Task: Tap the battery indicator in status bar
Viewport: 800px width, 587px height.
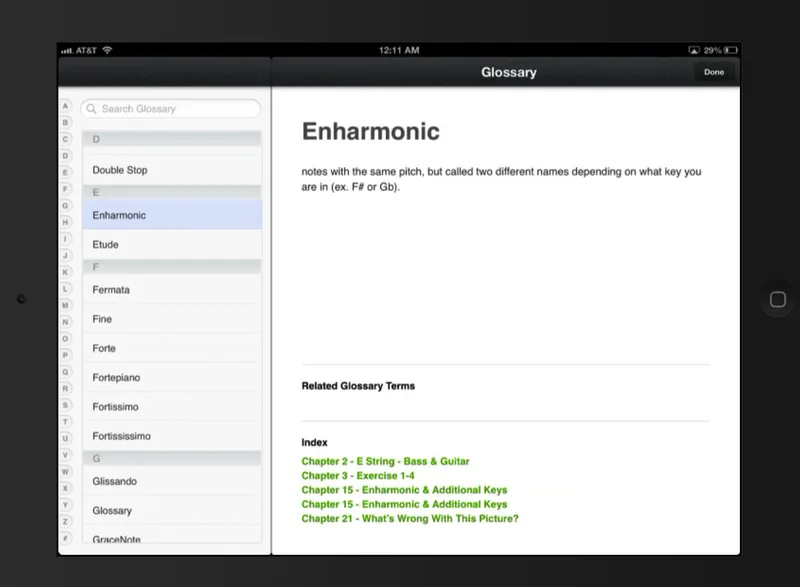Action: [x=731, y=50]
